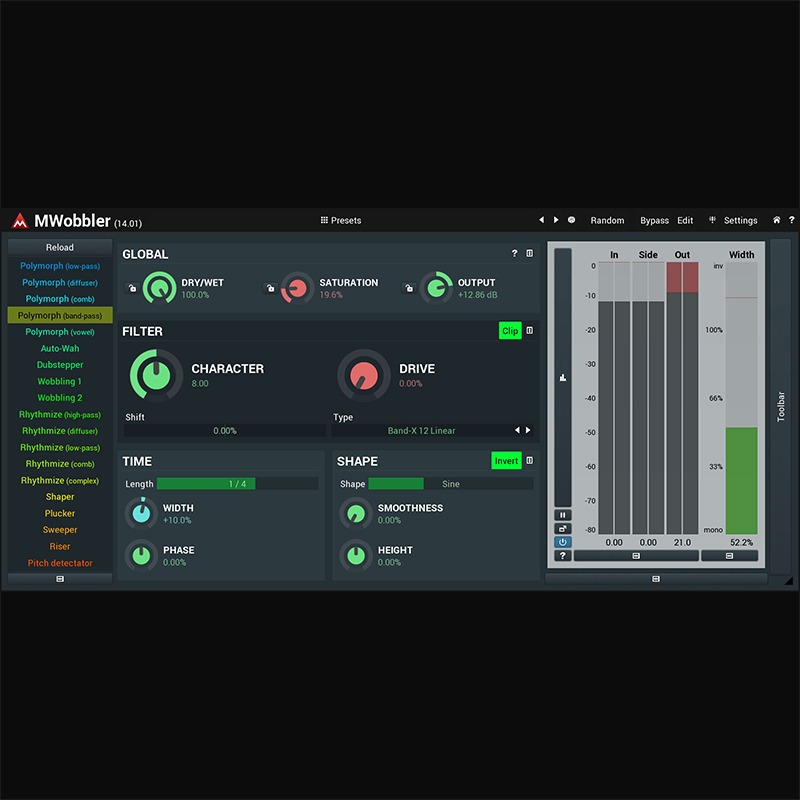
Task: Click the Out meter value 21.0
Action: click(682, 542)
